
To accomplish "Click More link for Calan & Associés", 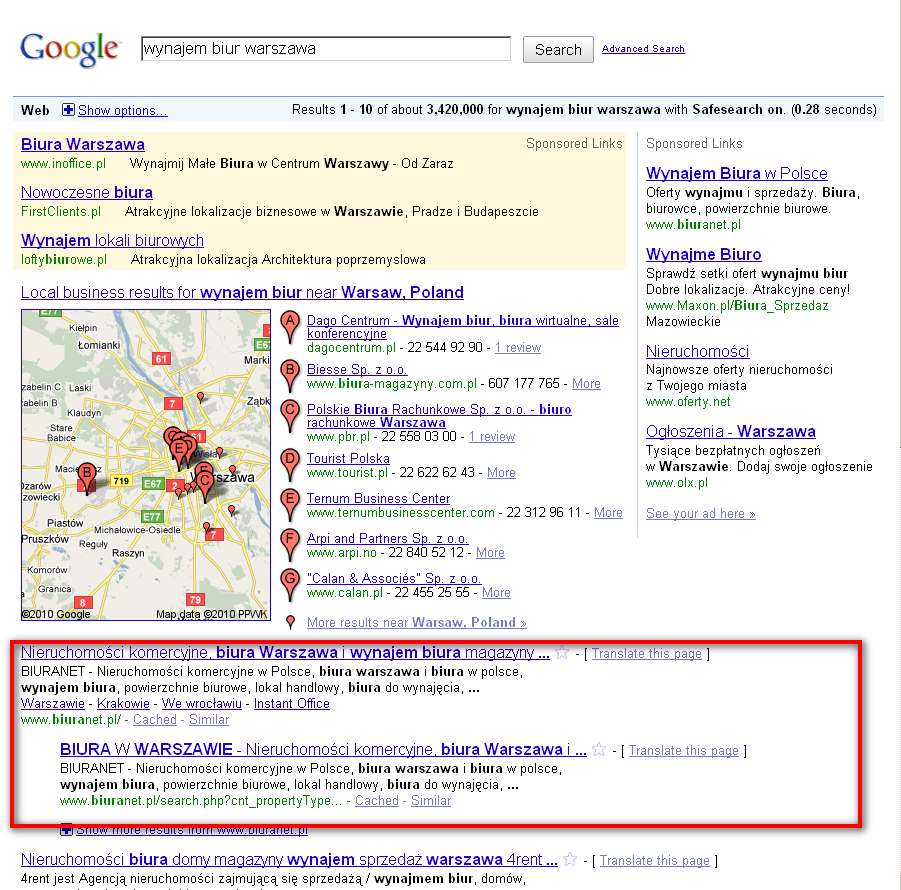I will pyautogui.click(x=496, y=593).
